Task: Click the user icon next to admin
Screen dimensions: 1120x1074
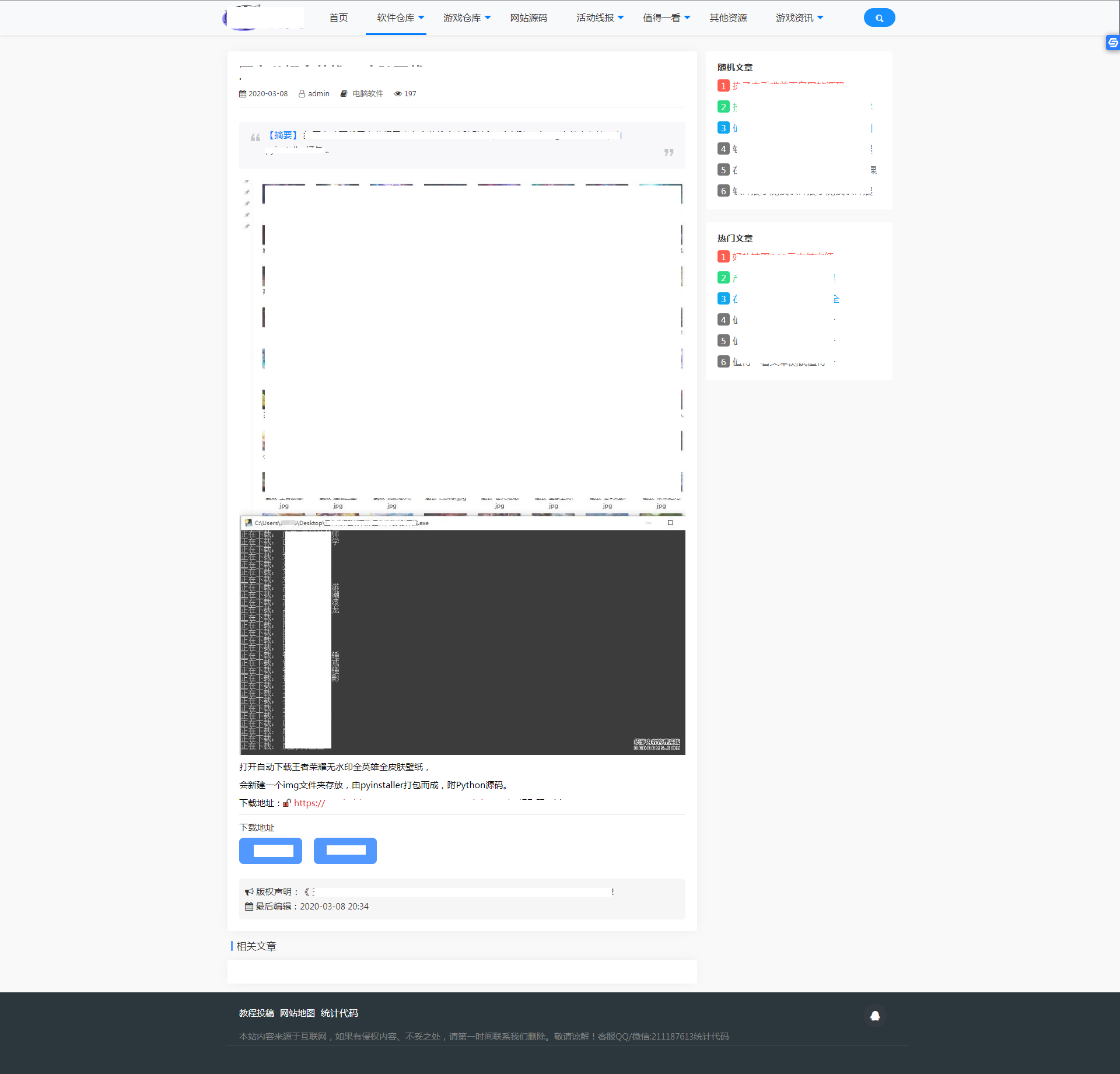Action: [302, 94]
